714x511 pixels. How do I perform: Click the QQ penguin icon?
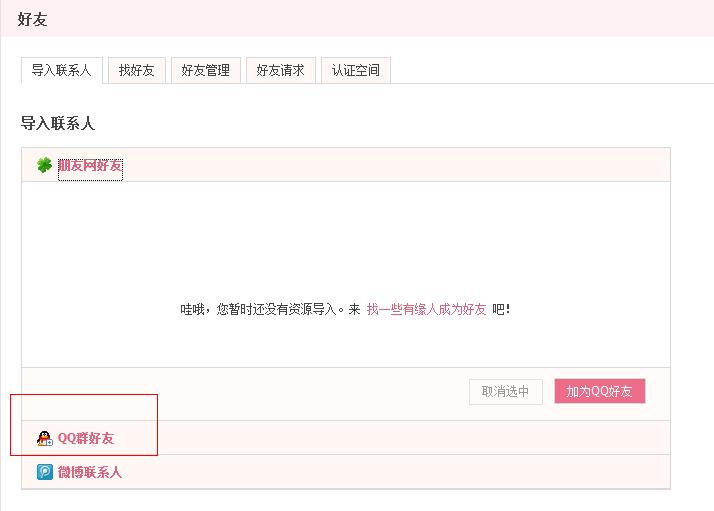pyautogui.click(x=45, y=438)
